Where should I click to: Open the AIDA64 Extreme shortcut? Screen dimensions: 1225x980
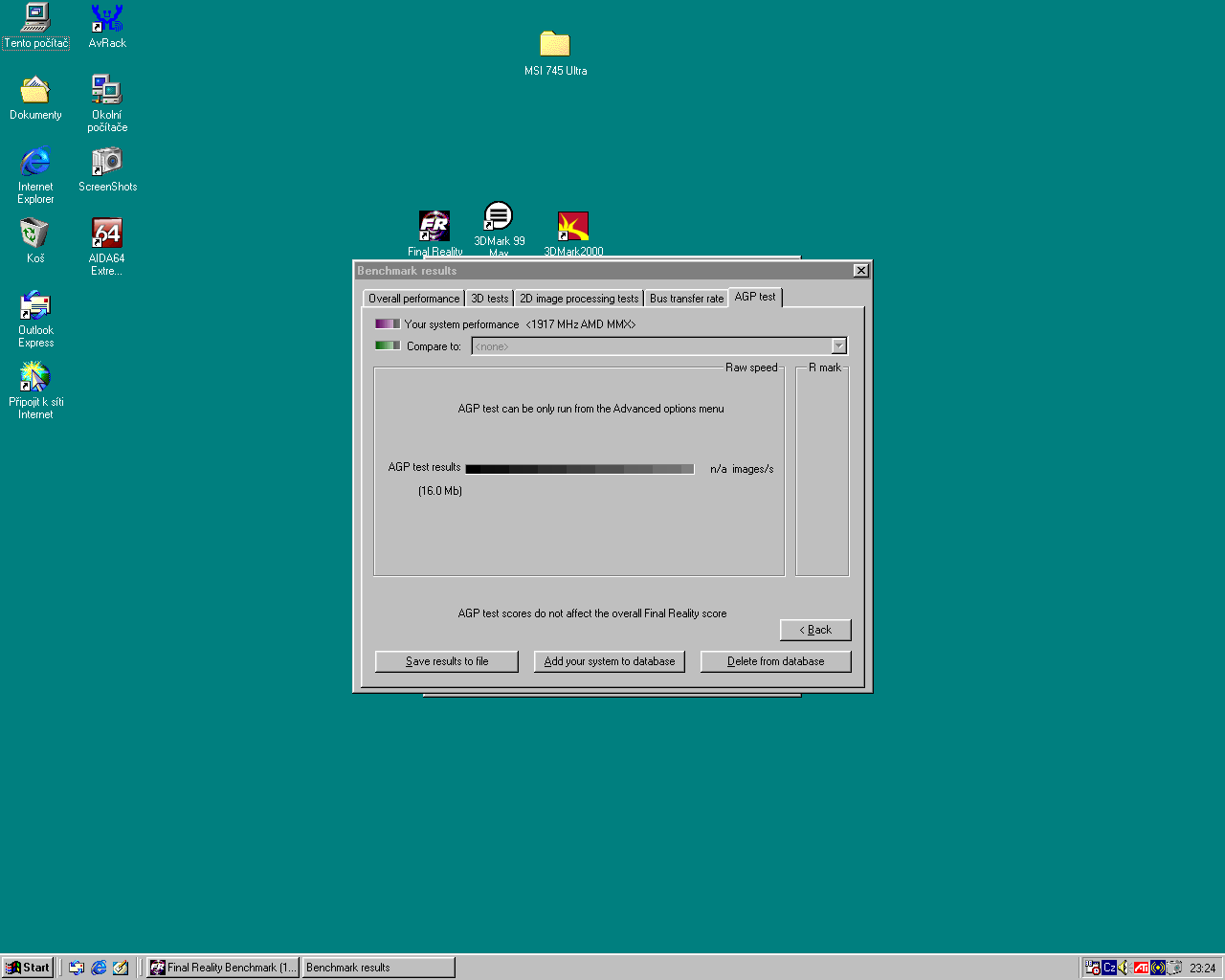point(106,234)
